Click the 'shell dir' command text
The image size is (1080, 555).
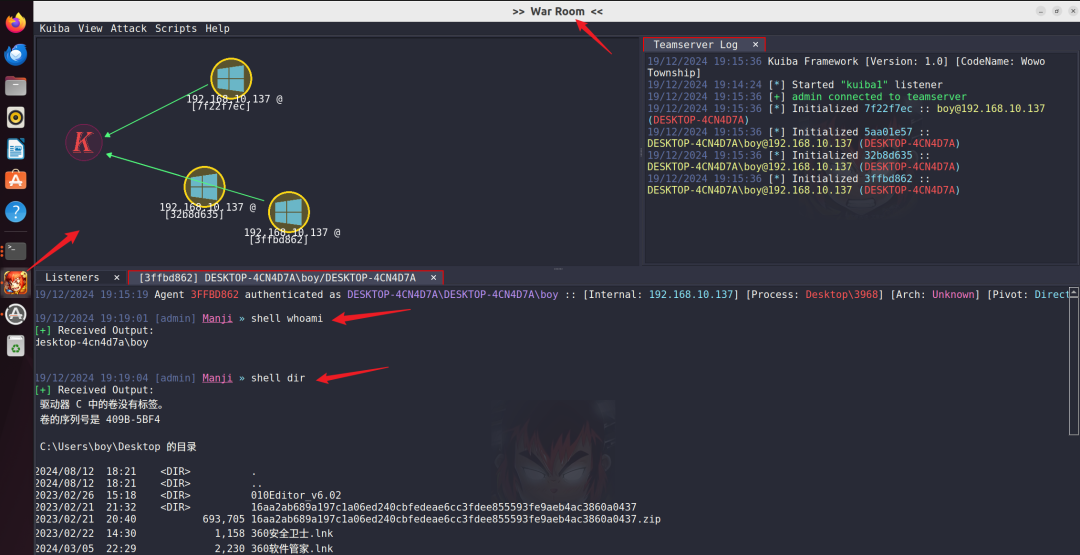tap(278, 378)
